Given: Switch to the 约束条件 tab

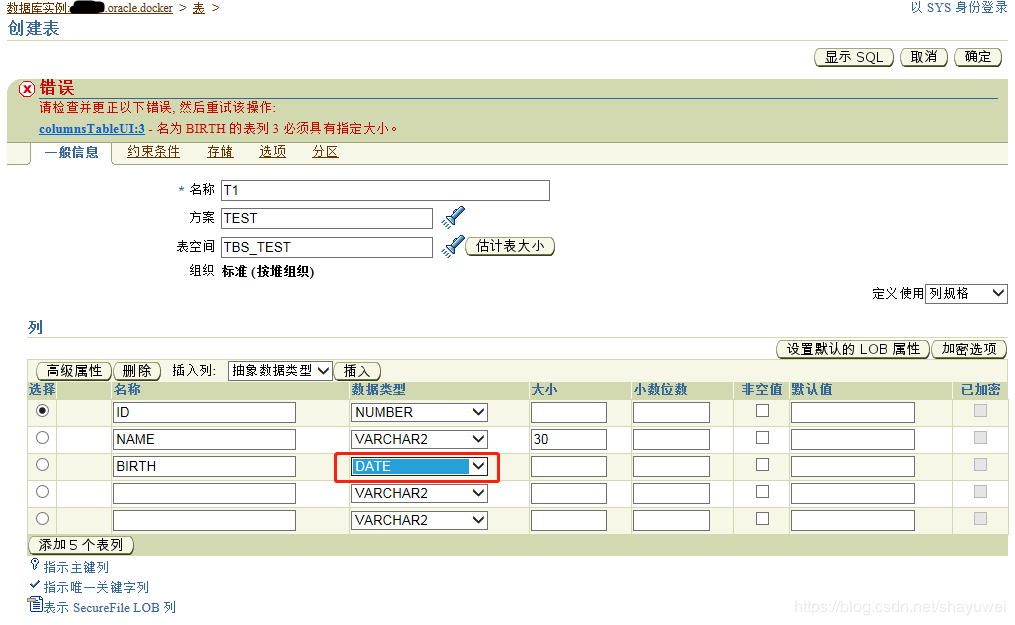Looking at the screenshot, I should pyautogui.click(x=153, y=152).
